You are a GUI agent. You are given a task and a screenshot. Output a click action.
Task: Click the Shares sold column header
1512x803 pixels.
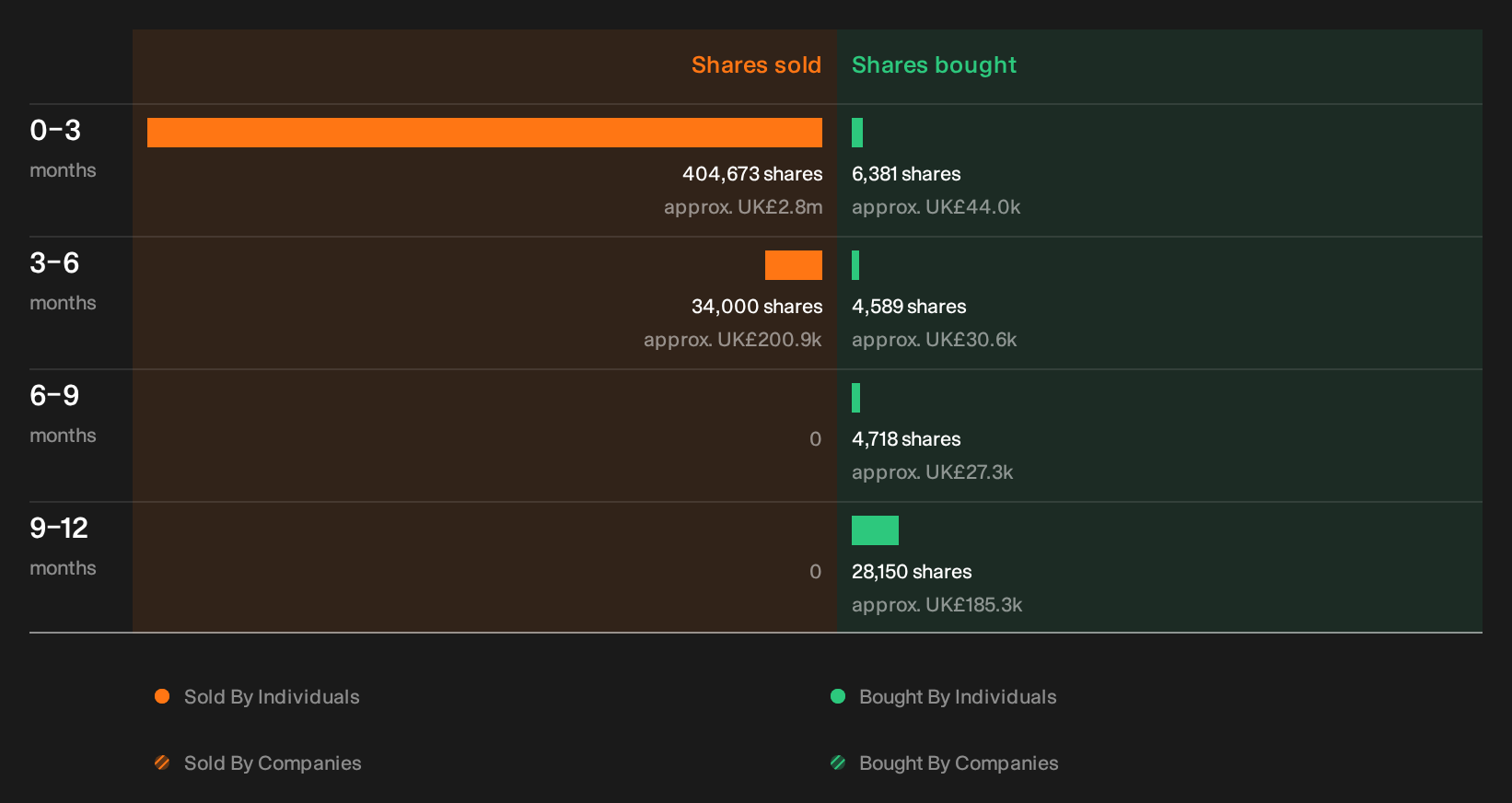click(x=756, y=64)
